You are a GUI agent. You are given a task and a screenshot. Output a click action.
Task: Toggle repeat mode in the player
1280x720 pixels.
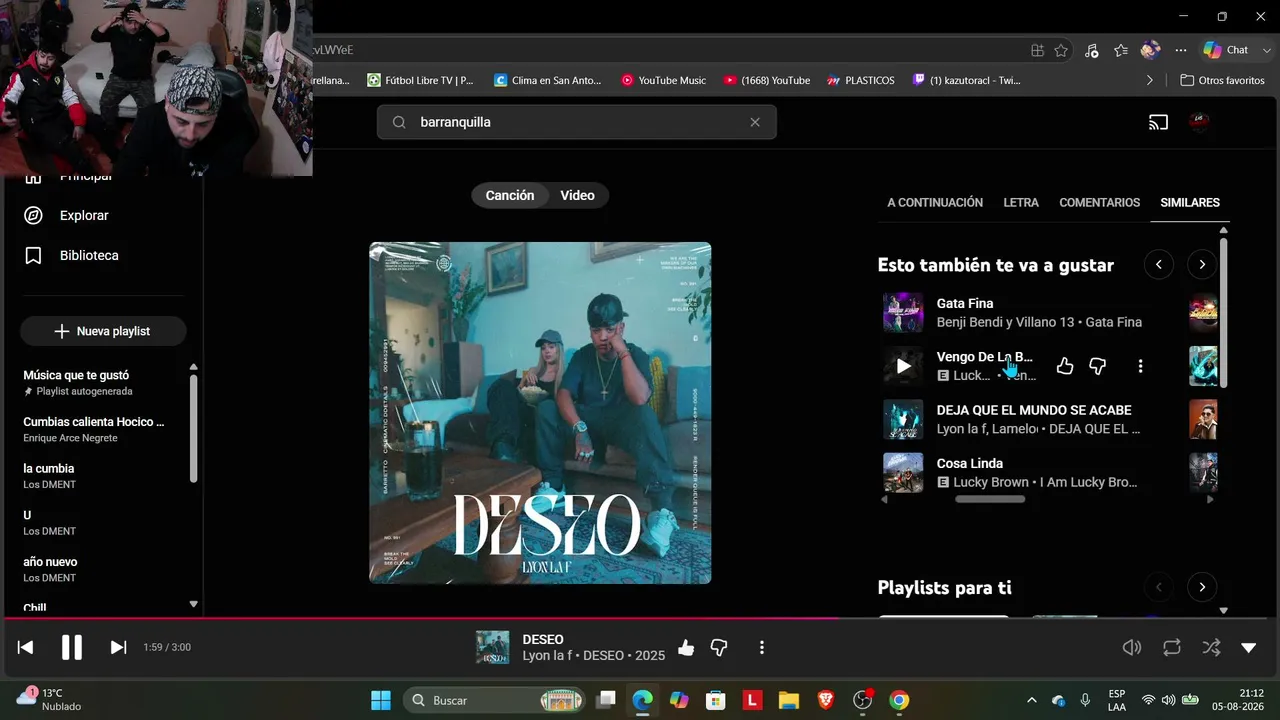pos(1172,647)
